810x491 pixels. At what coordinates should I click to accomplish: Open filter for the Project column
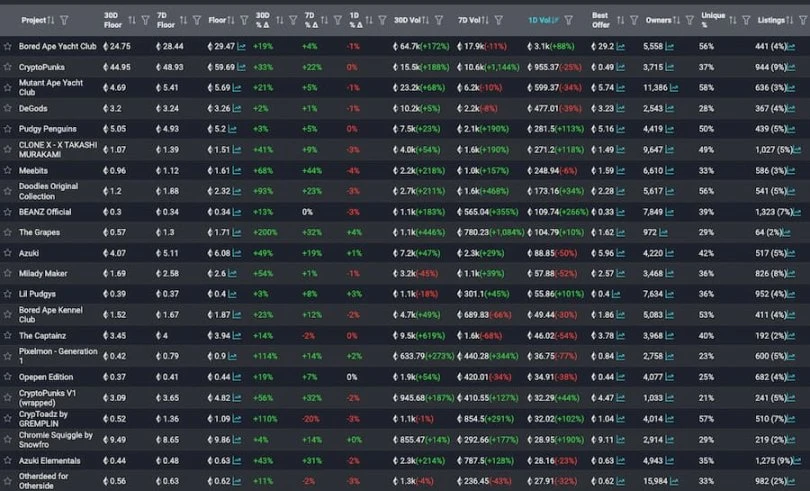tap(65, 19)
